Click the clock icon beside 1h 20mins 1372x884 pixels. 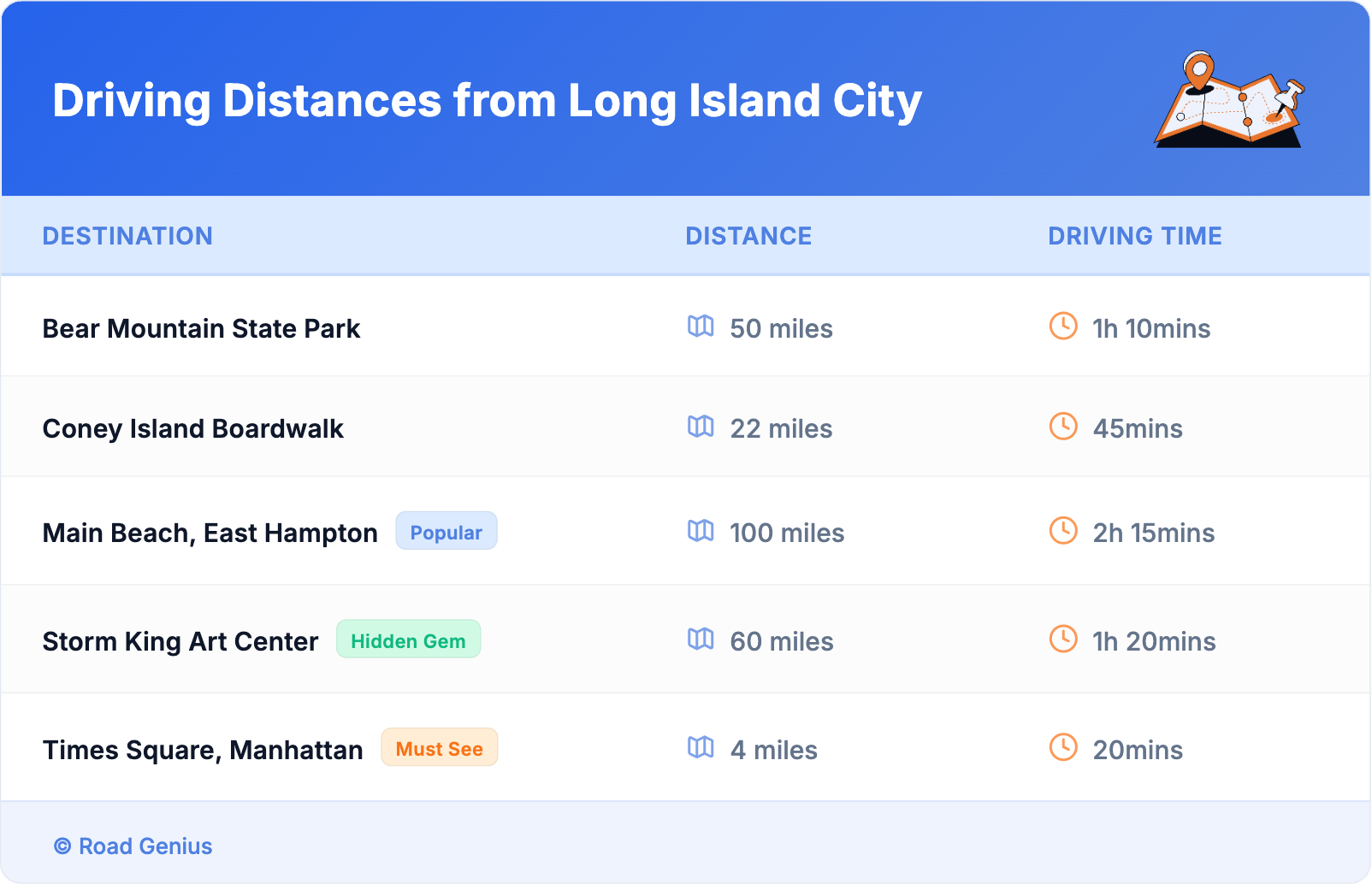[x=1063, y=639]
